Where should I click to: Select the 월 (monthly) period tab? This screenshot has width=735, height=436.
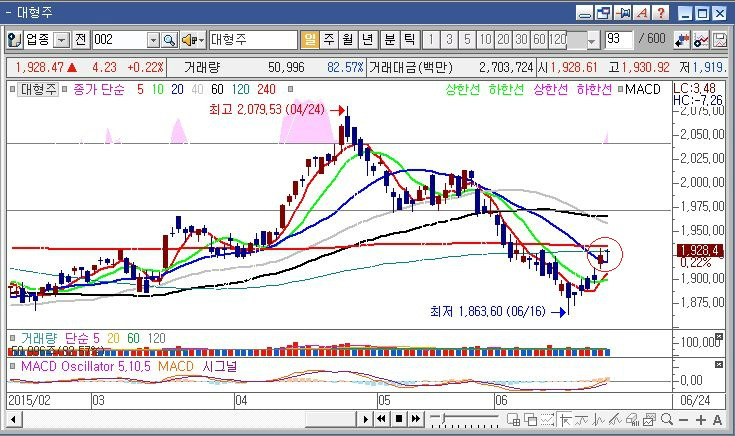(348, 40)
